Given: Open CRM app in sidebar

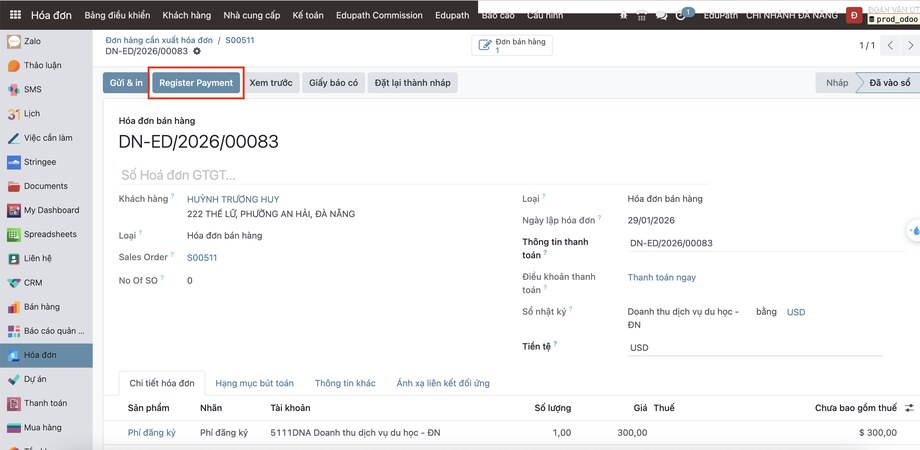Looking at the screenshot, I should click(46, 283).
